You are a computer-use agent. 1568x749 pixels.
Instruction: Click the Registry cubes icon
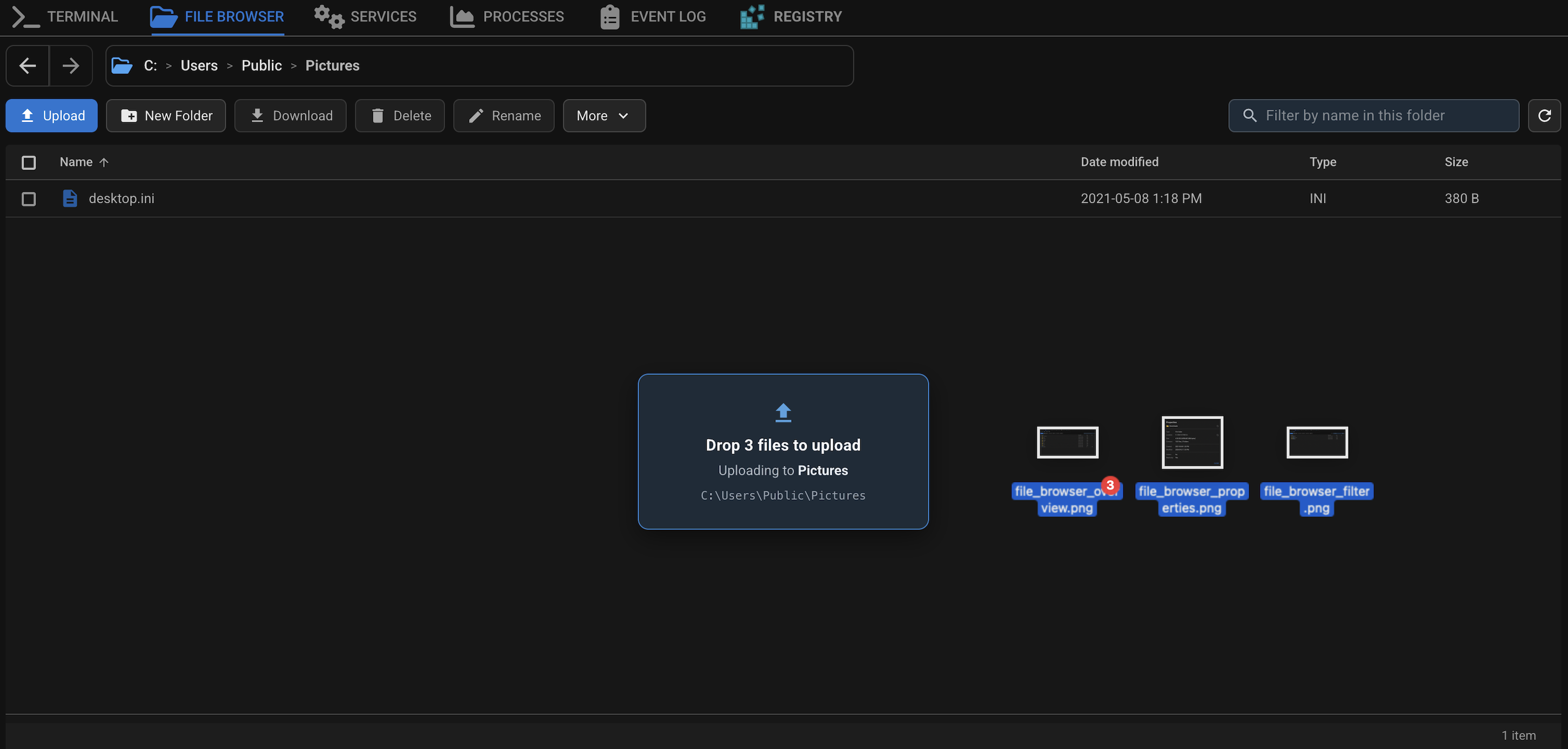click(752, 16)
